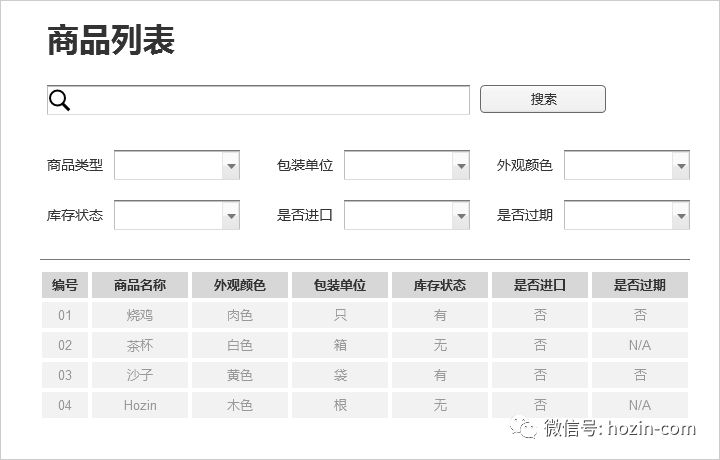
Task: Open the 外观颜色 filter dropdown
Action: pyautogui.click(x=627, y=165)
